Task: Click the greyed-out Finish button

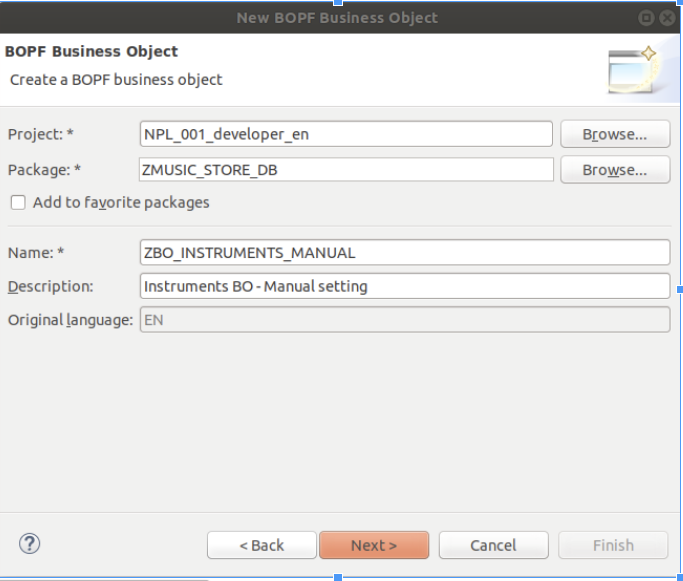Action: [x=613, y=545]
